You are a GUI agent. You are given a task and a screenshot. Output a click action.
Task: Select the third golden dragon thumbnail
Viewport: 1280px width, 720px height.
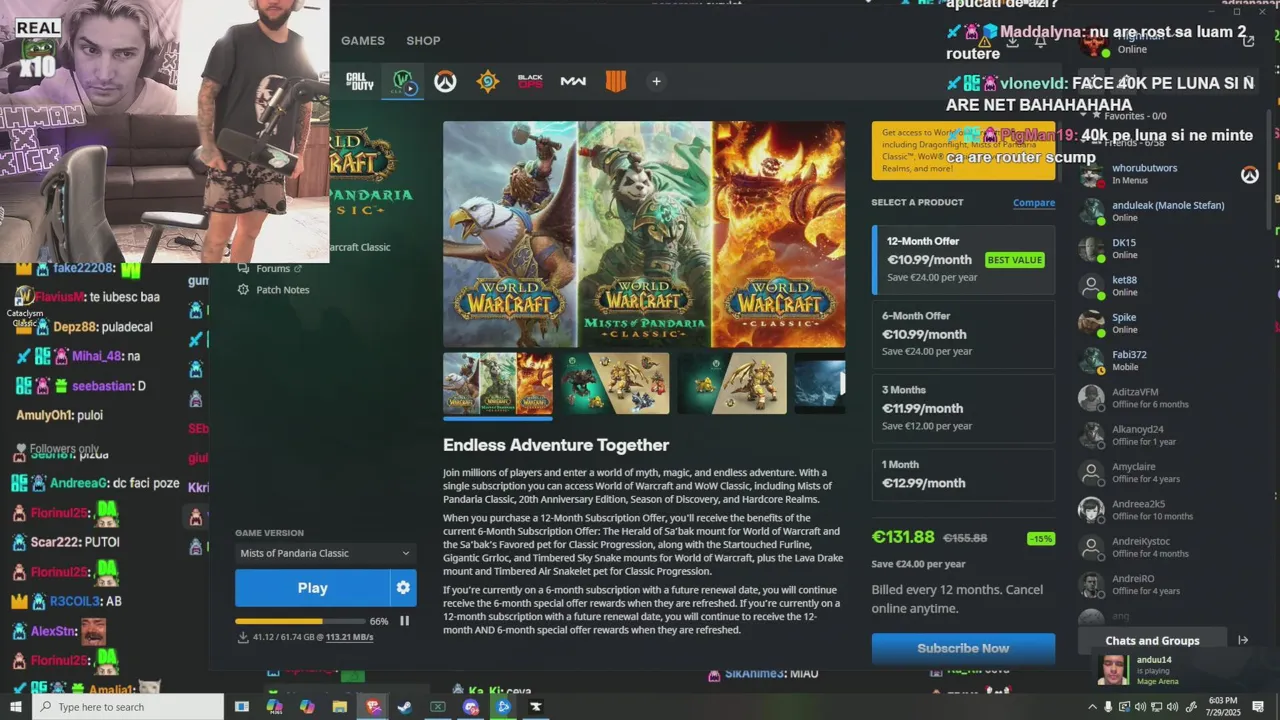coord(732,383)
